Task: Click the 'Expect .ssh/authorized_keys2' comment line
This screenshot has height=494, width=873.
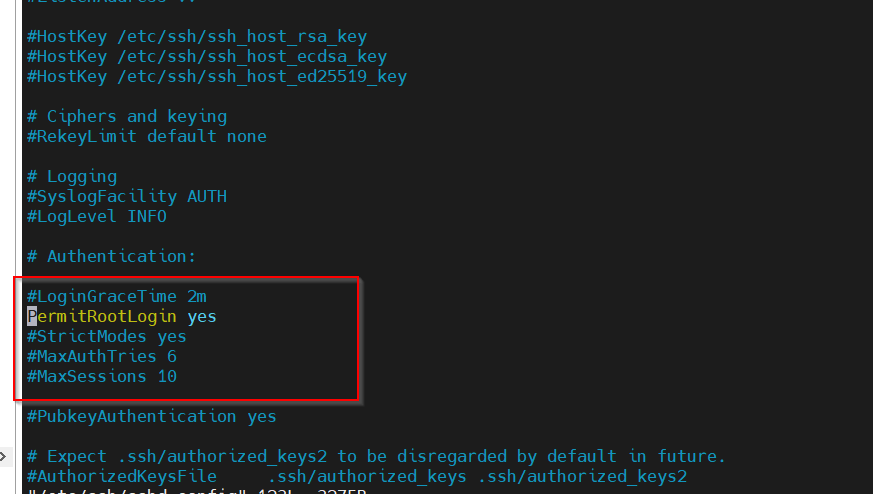Action: [x=377, y=457]
